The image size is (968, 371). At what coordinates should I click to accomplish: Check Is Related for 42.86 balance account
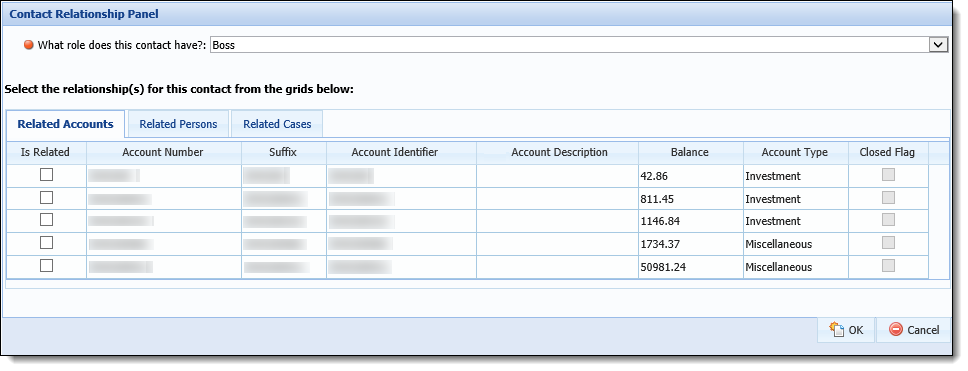click(46, 175)
